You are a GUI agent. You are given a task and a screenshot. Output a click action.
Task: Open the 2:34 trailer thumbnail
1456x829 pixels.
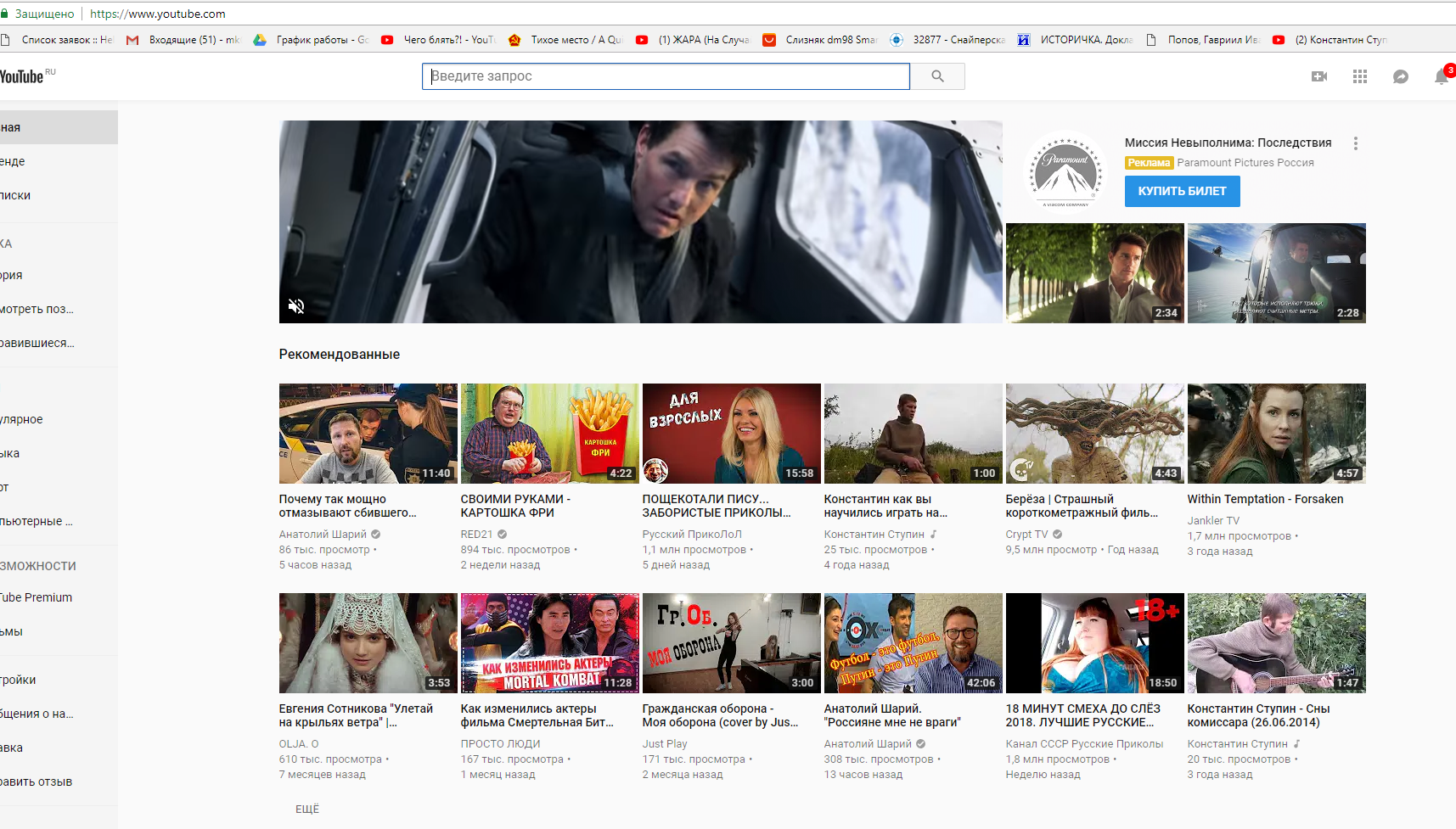pyautogui.click(x=1095, y=273)
